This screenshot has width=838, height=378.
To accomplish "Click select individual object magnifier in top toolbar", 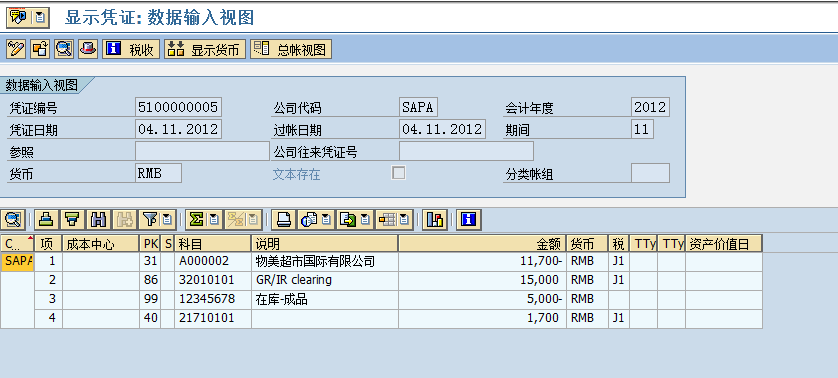I will click(x=64, y=49).
